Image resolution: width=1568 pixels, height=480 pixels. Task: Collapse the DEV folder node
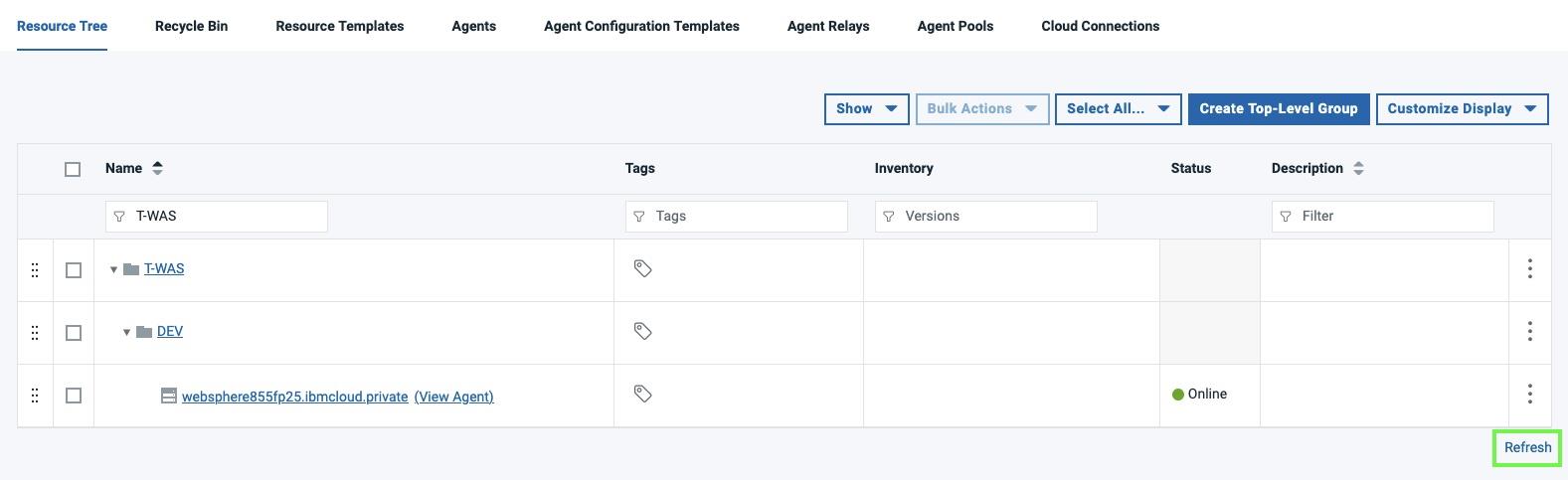(x=126, y=332)
